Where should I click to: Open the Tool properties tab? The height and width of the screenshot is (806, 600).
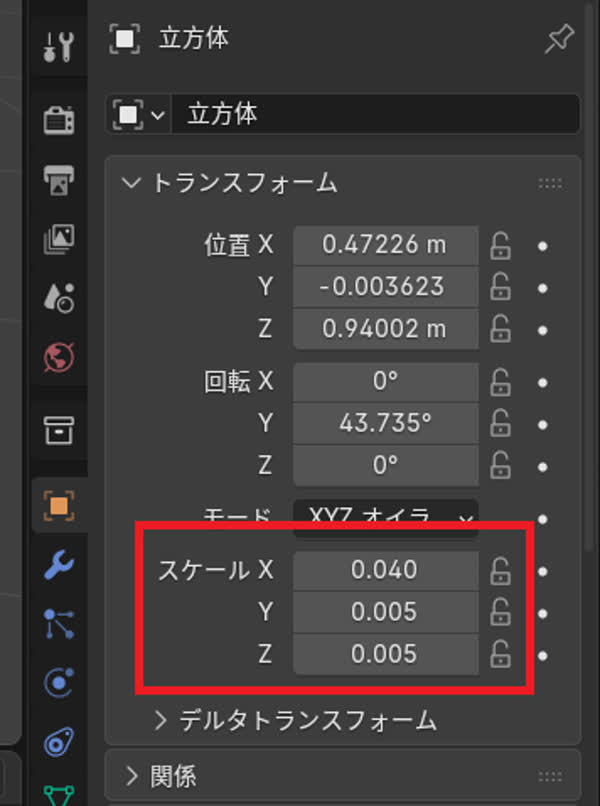point(59,47)
